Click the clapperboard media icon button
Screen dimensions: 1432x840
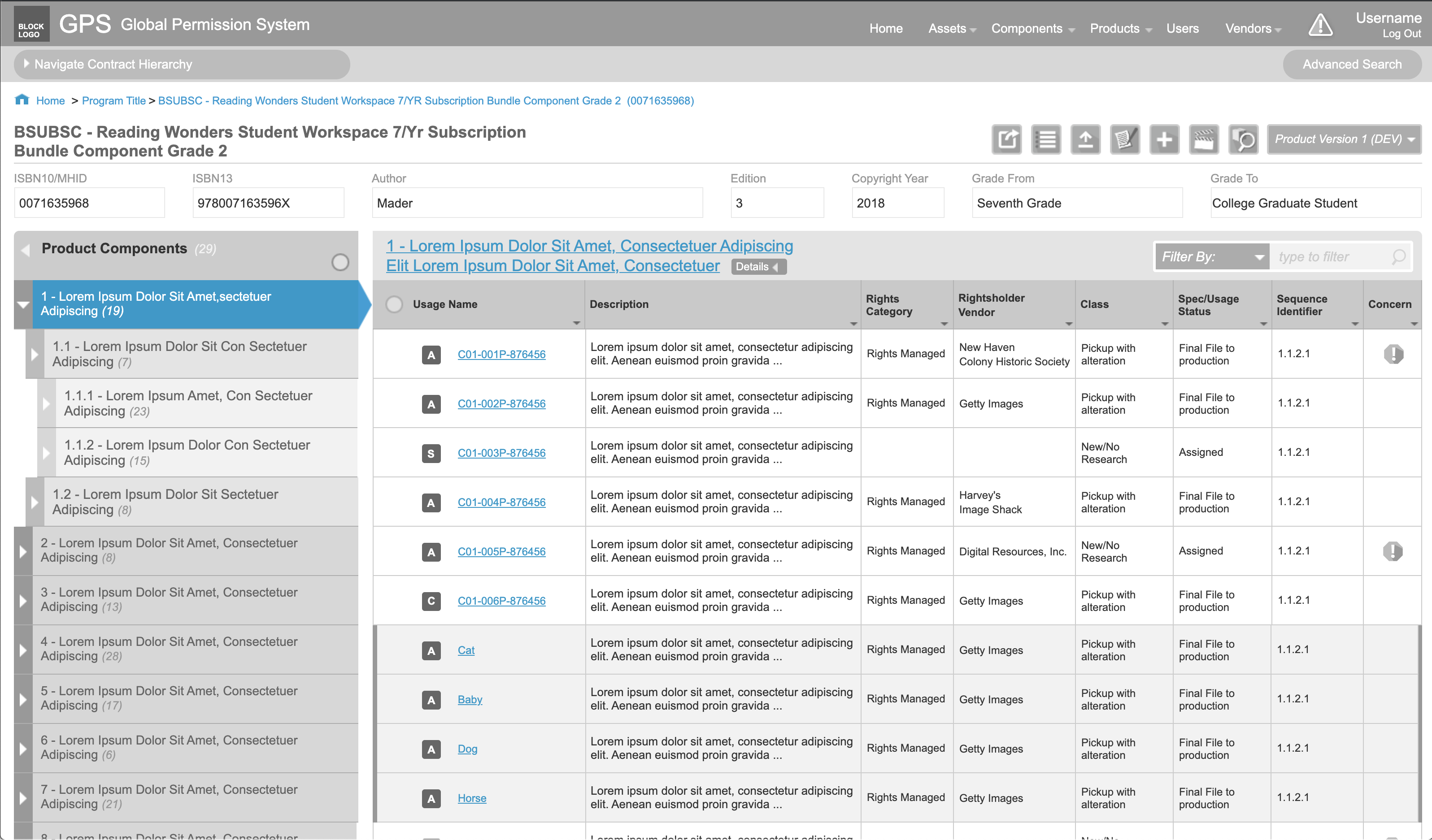1204,139
